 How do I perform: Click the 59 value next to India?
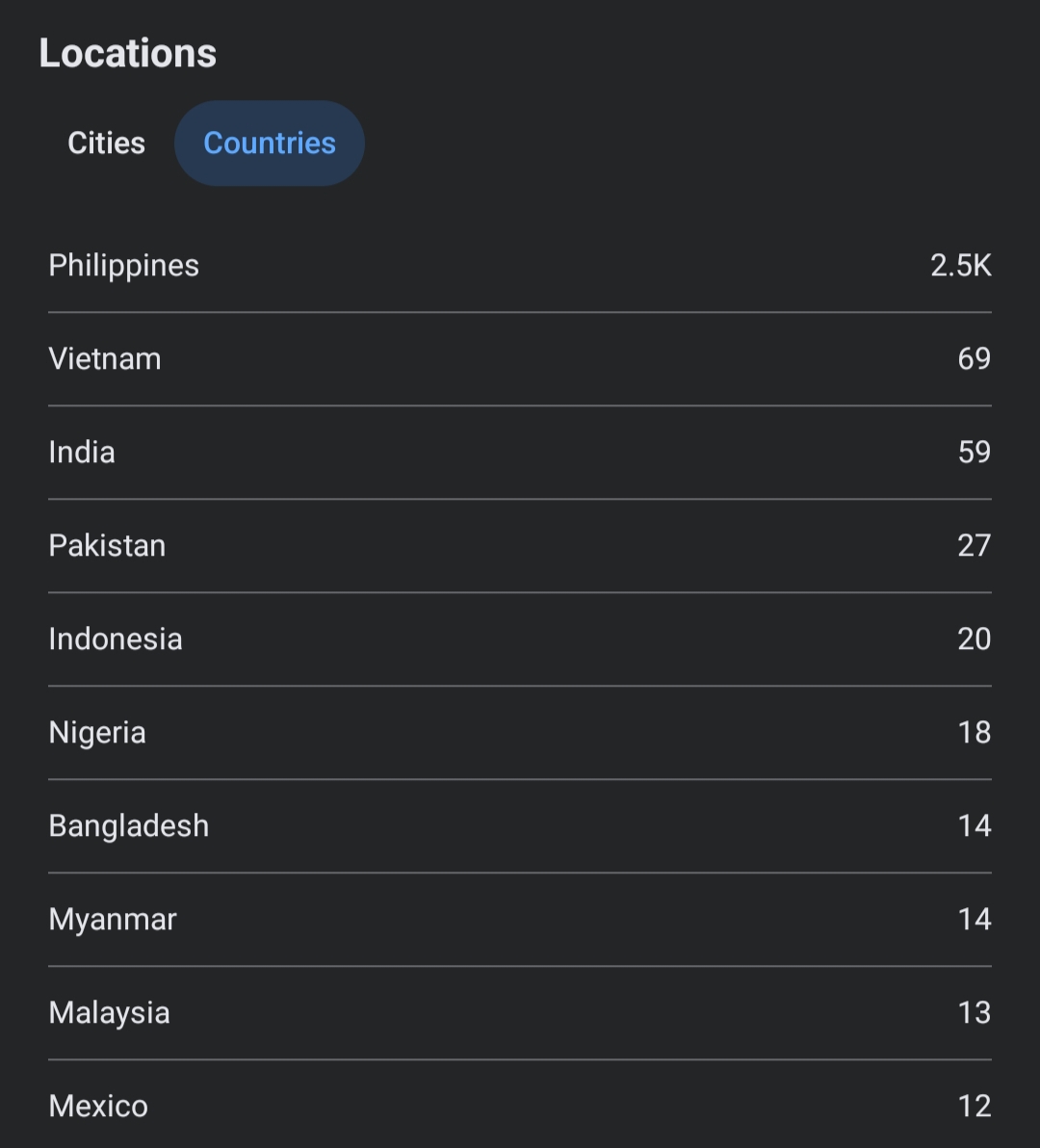[975, 453]
